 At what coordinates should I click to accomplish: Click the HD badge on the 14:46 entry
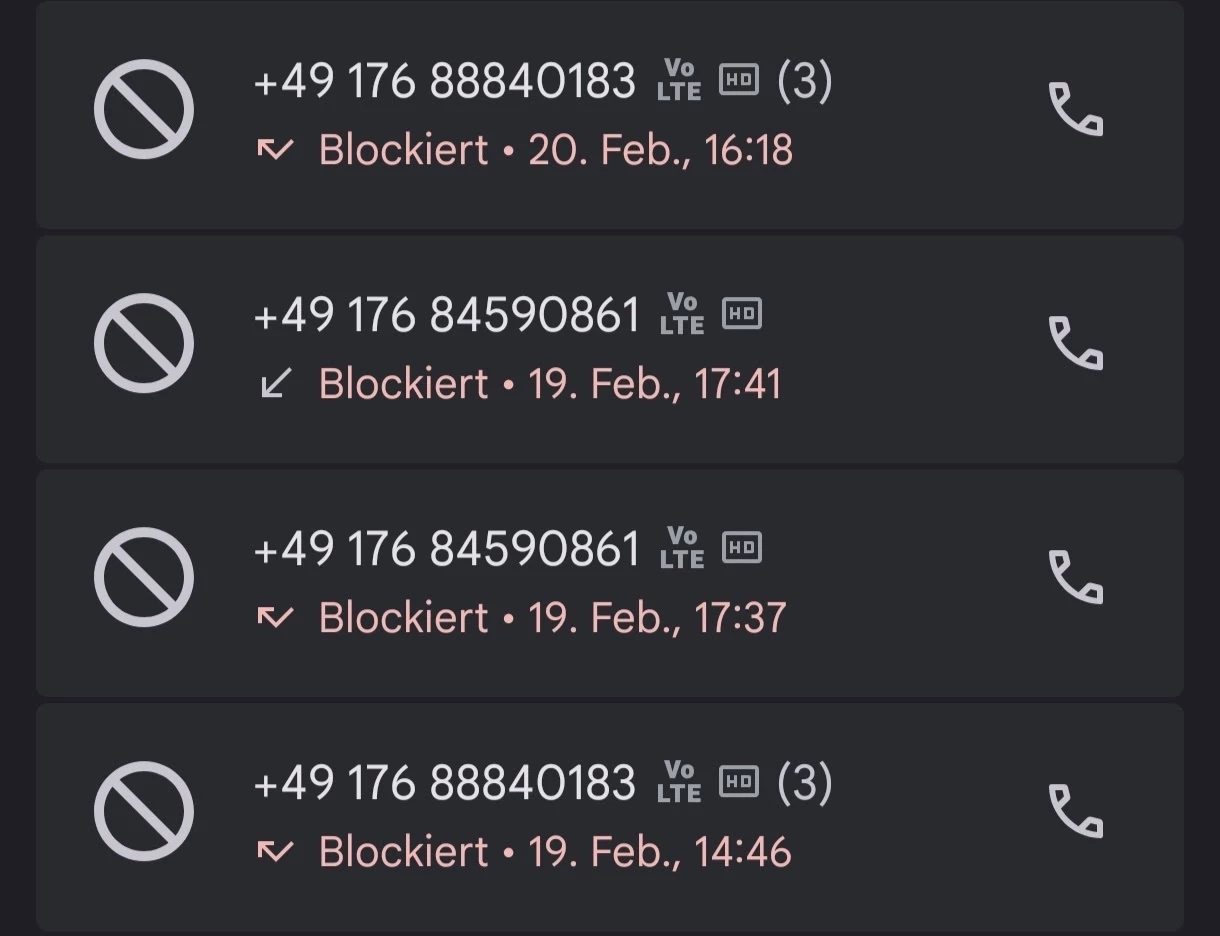click(x=739, y=782)
